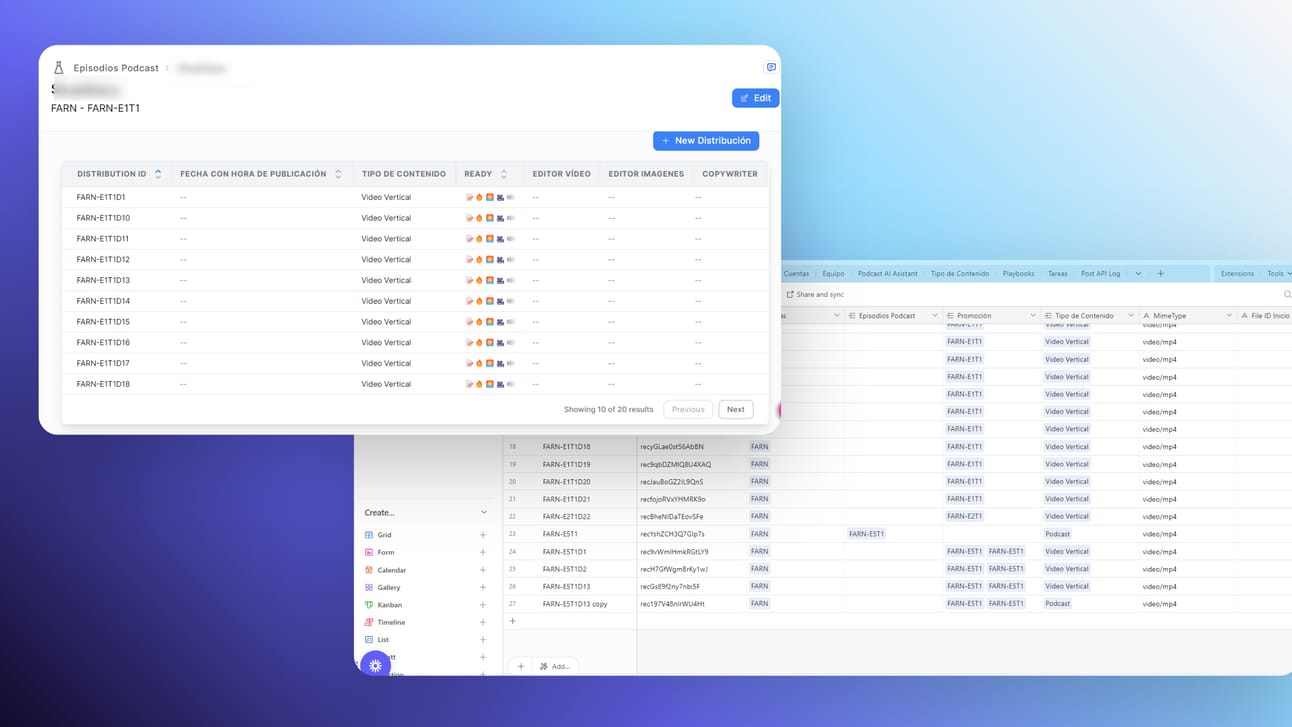Click the Edit button
The width and height of the screenshot is (1292, 727).
pyautogui.click(x=755, y=98)
